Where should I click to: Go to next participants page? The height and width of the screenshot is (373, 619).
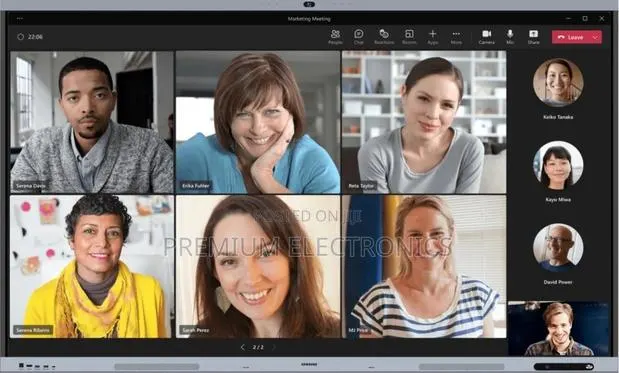[x=274, y=347]
